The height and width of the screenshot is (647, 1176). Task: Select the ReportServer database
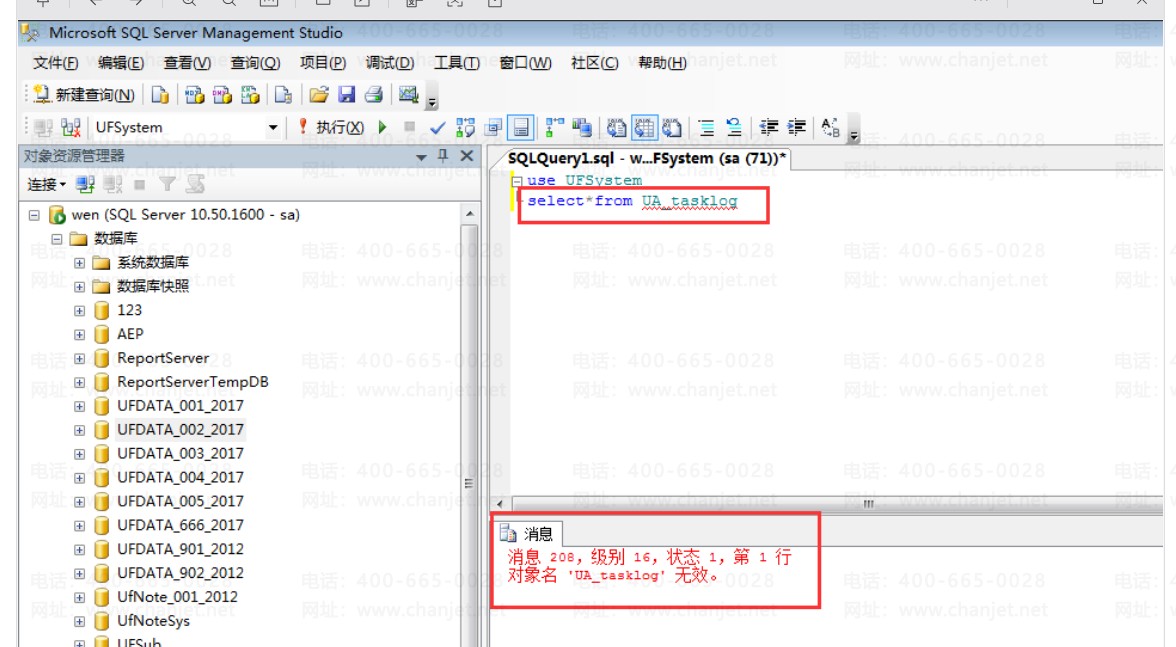pyautogui.click(x=163, y=358)
